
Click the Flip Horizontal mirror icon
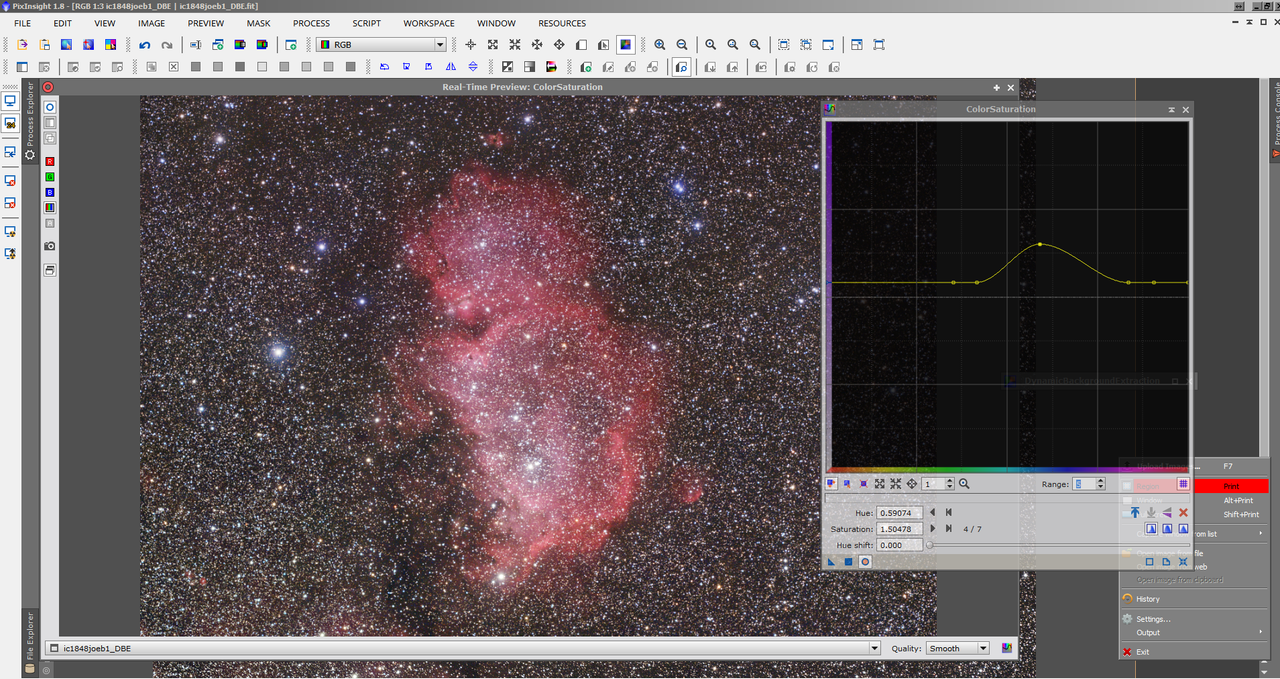(450, 67)
